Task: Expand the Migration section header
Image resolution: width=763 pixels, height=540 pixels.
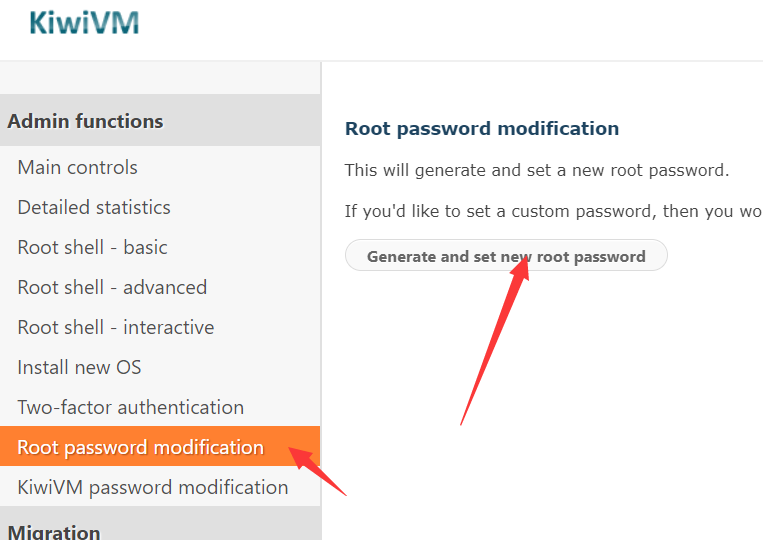Action: pyautogui.click(x=54, y=531)
